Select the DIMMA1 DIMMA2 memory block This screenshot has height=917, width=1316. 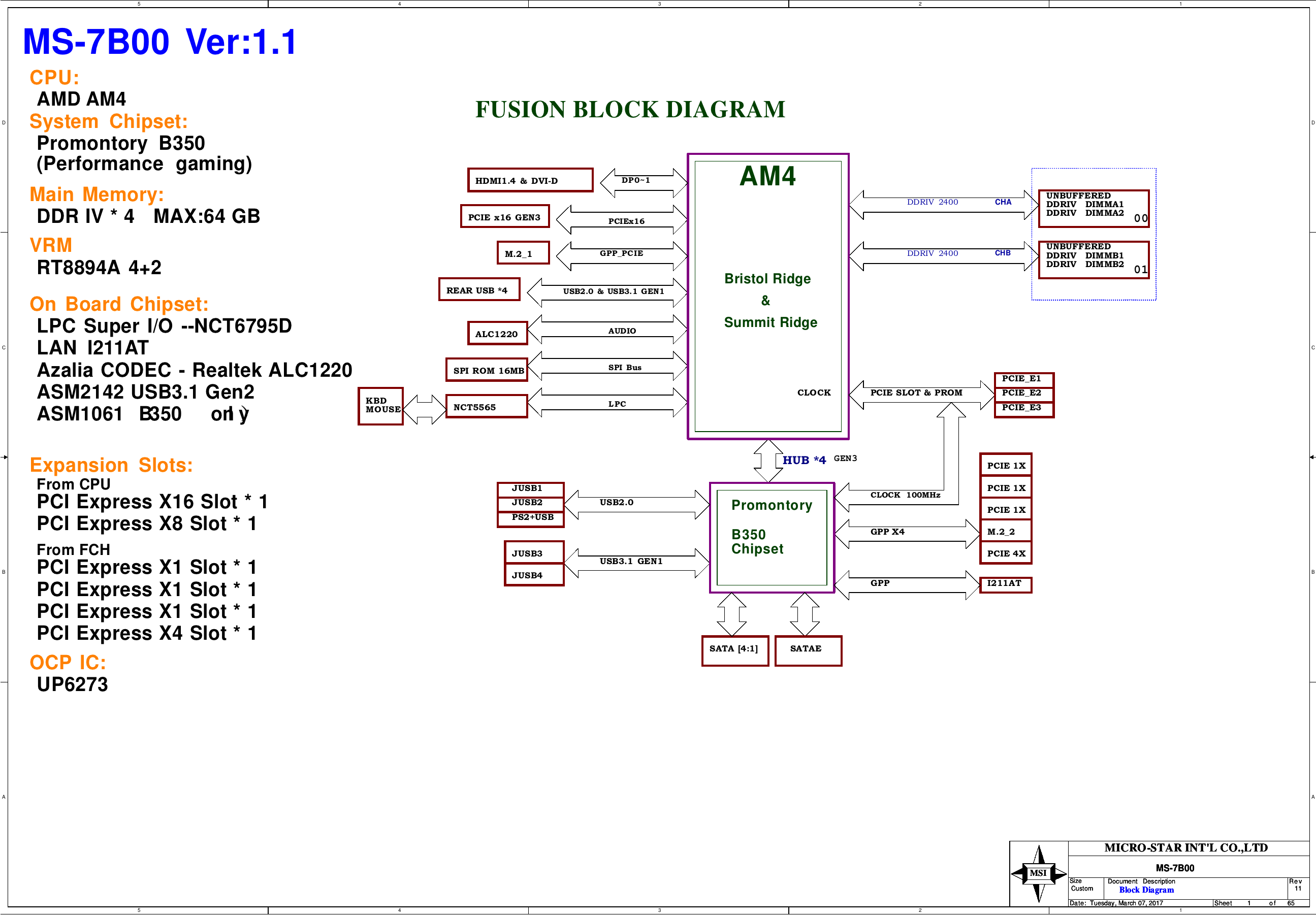pyautogui.click(x=1094, y=209)
